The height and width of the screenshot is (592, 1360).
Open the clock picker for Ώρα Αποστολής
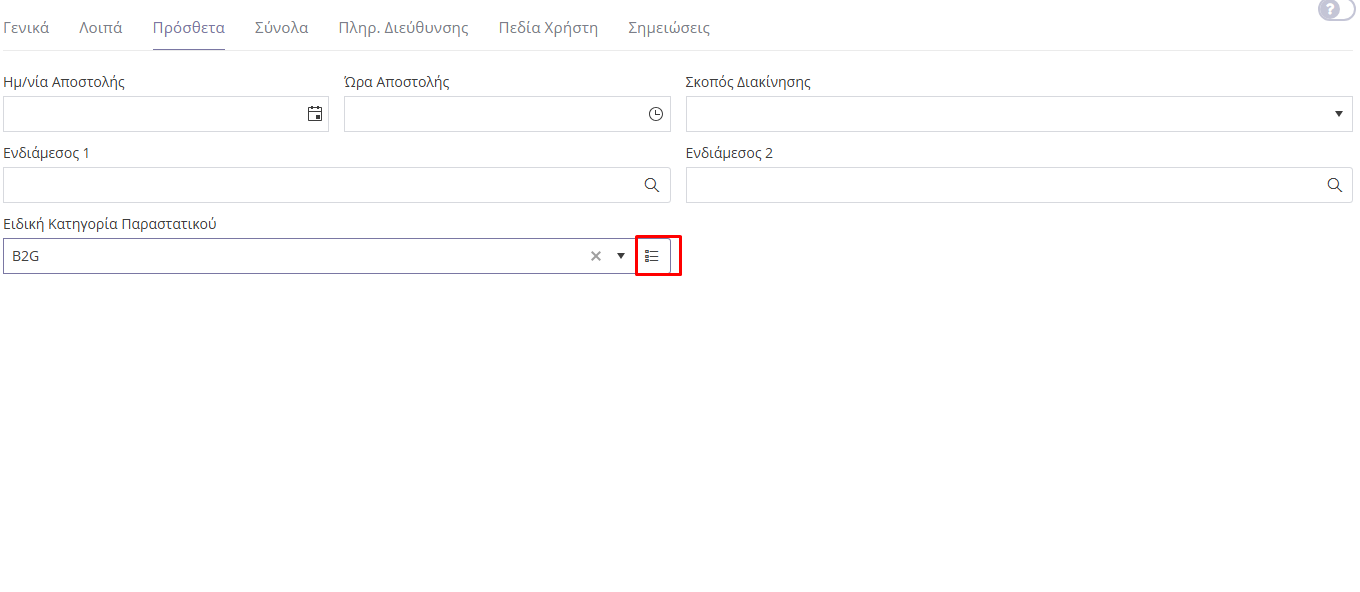pos(656,114)
